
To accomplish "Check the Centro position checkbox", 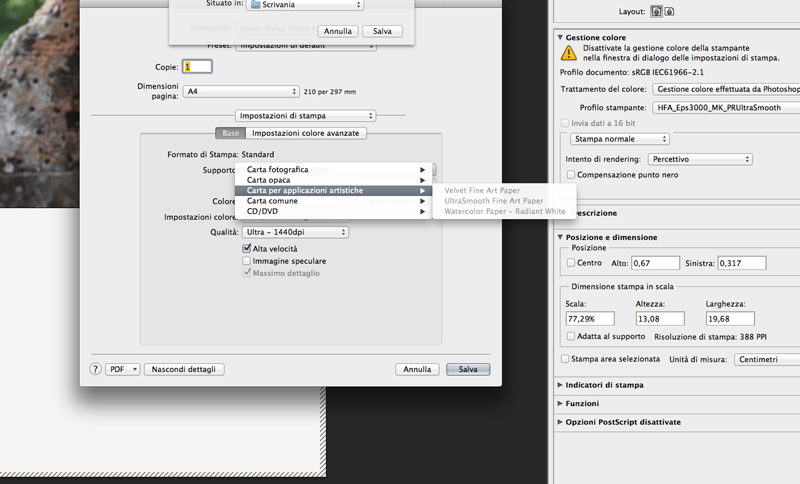I will pyautogui.click(x=570, y=263).
